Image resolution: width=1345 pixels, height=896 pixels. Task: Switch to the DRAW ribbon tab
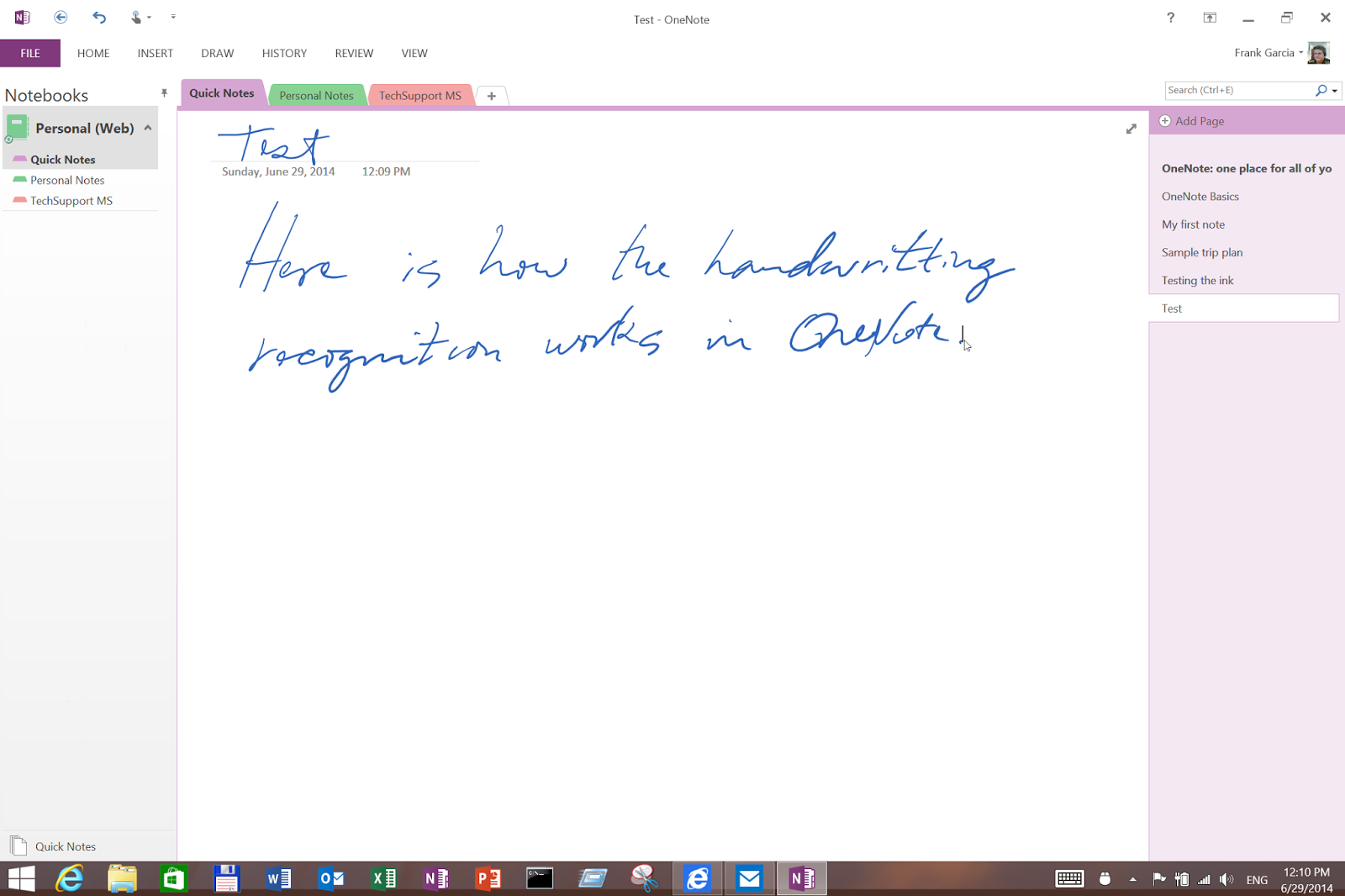217,53
